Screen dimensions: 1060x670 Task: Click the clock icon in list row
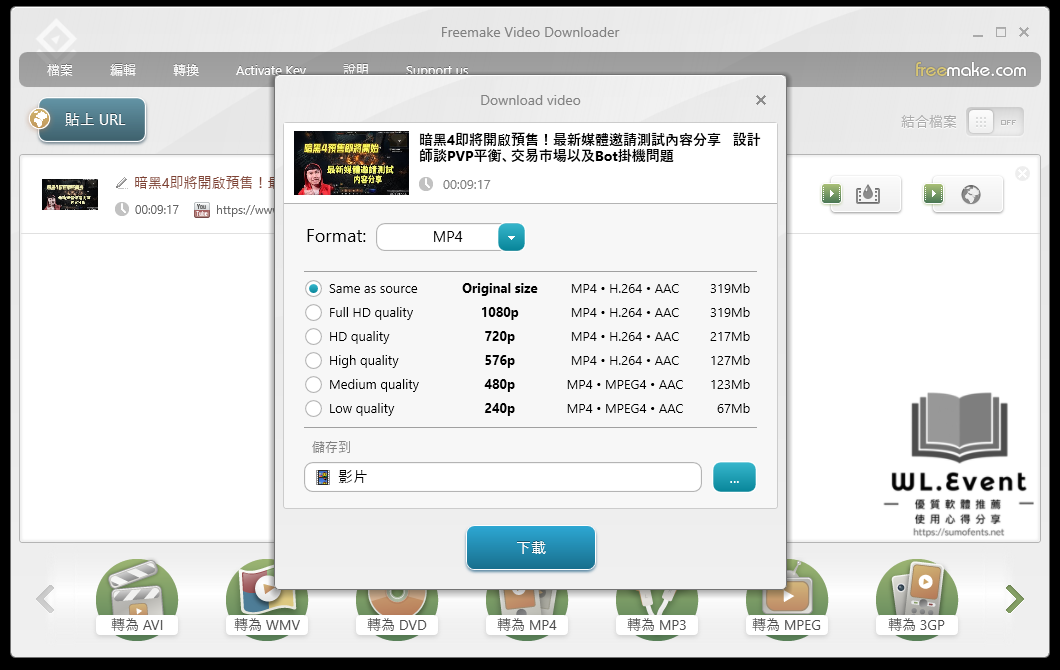point(122,210)
